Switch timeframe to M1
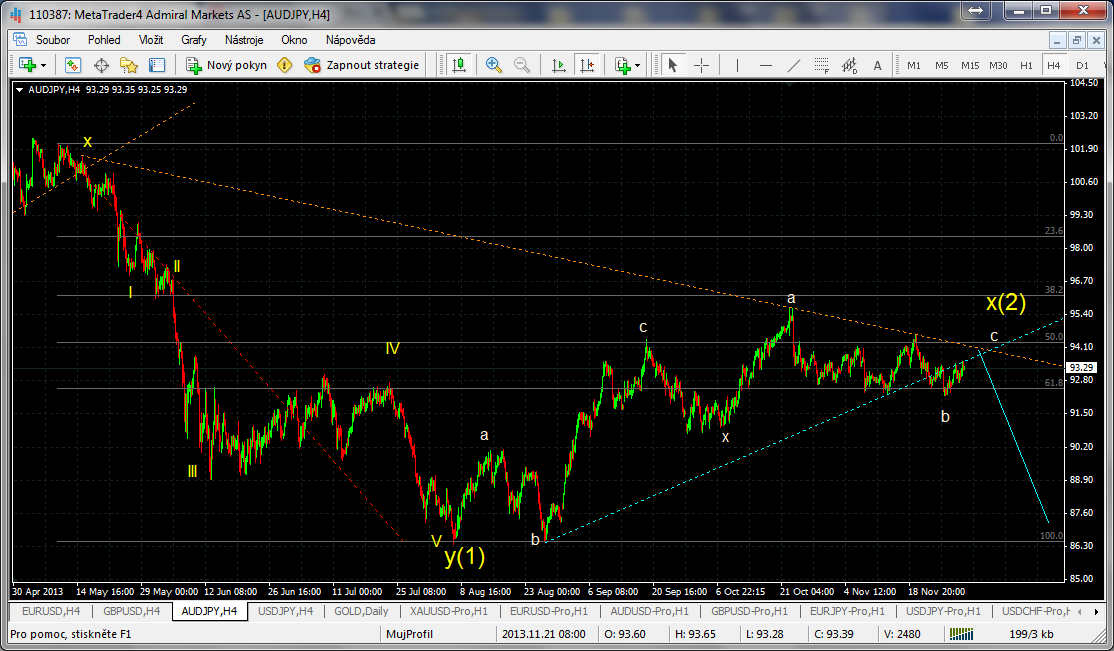Screen dimensions: 1114x651 (914, 65)
